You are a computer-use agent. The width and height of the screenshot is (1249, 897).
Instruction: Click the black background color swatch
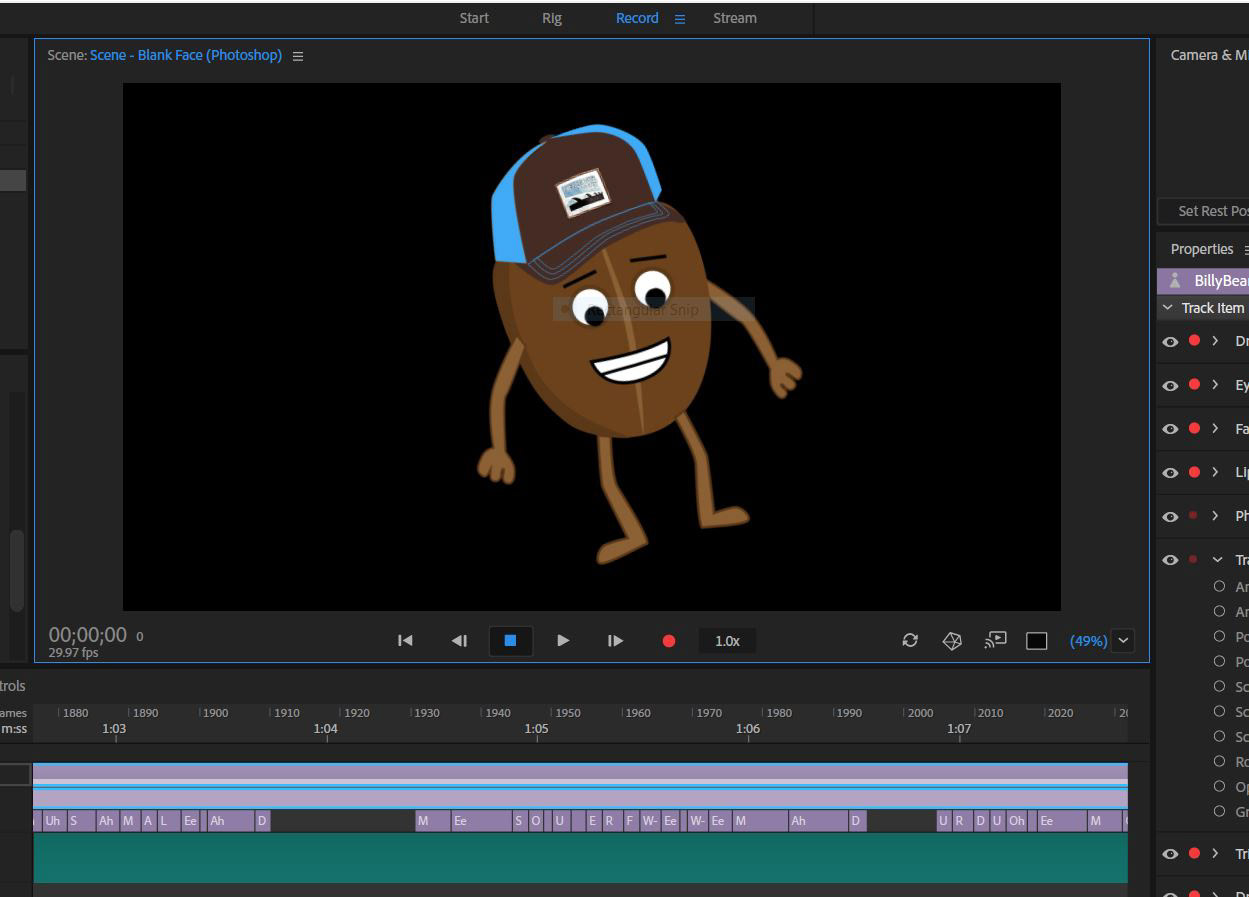point(1037,641)
